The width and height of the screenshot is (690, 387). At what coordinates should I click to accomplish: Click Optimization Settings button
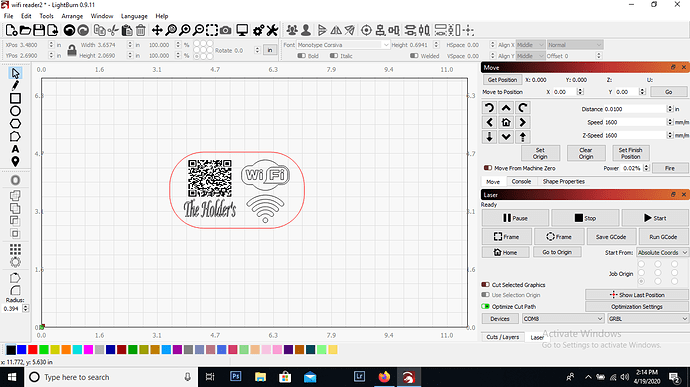(636, 306)
